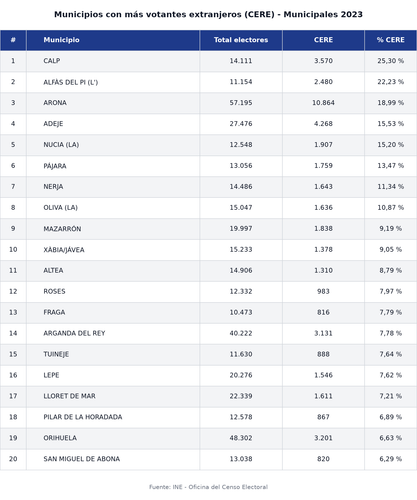
Task: Select the SAN MIGUEL DE ABONA cell
Action: click(x=113, y=459)
